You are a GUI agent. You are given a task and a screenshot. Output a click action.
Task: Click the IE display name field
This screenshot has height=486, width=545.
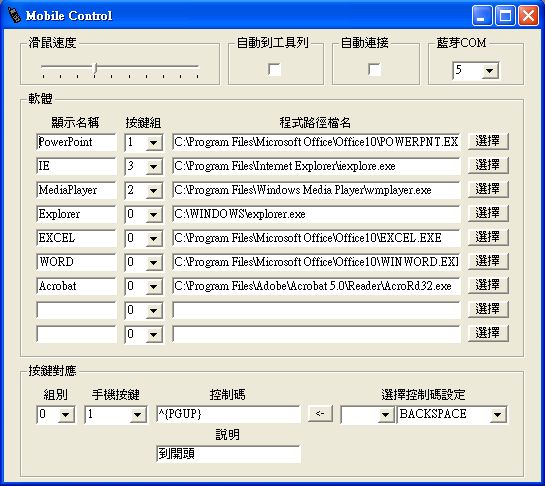pos(76,166)
